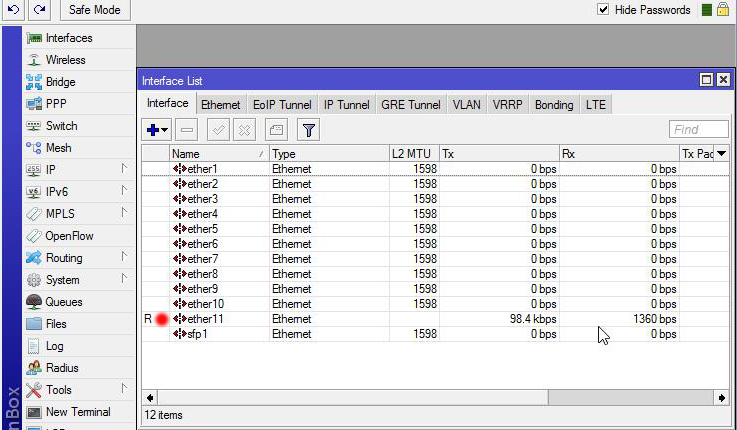Viewport: 737px width, 430px height.
Task: Sort by the L2 MTU column header
Action: point(414,154)
